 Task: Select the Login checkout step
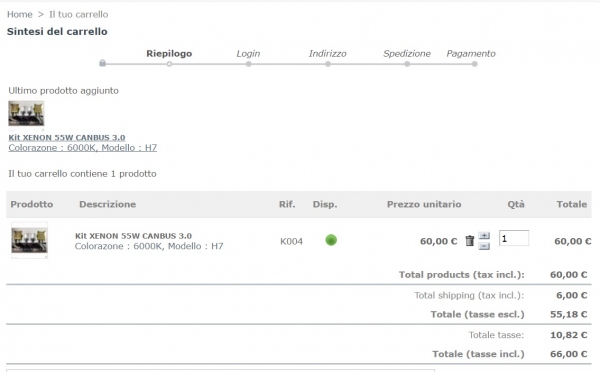point(248,54)
